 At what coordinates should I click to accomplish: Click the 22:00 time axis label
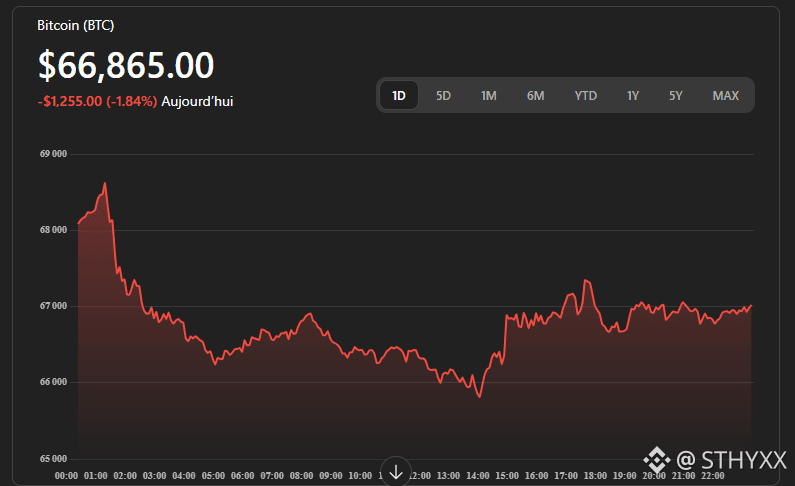(x=713, y=476)
